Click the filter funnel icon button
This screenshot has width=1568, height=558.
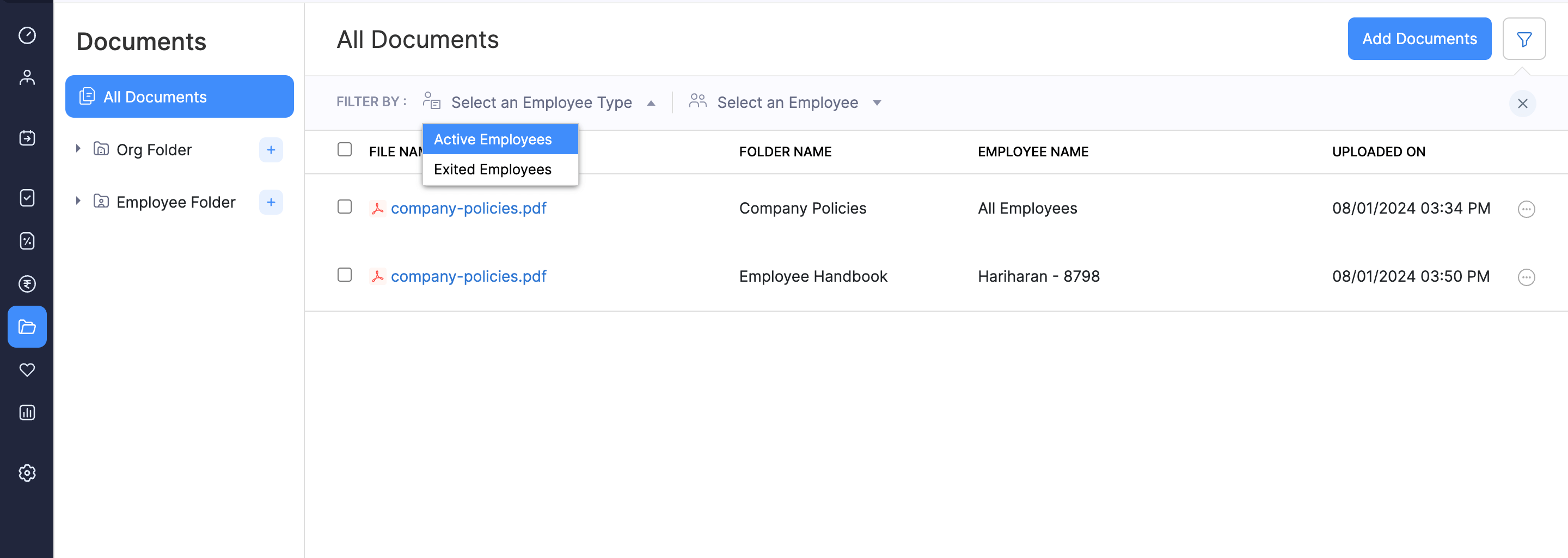point(1523,39)
